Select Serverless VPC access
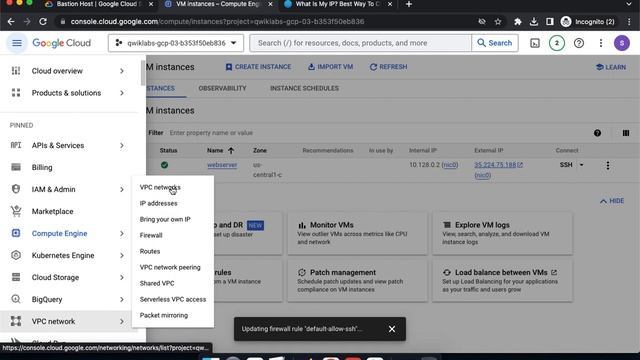This screenshot has width=640, height=360. pyautogui.click(x=173, y=299)
